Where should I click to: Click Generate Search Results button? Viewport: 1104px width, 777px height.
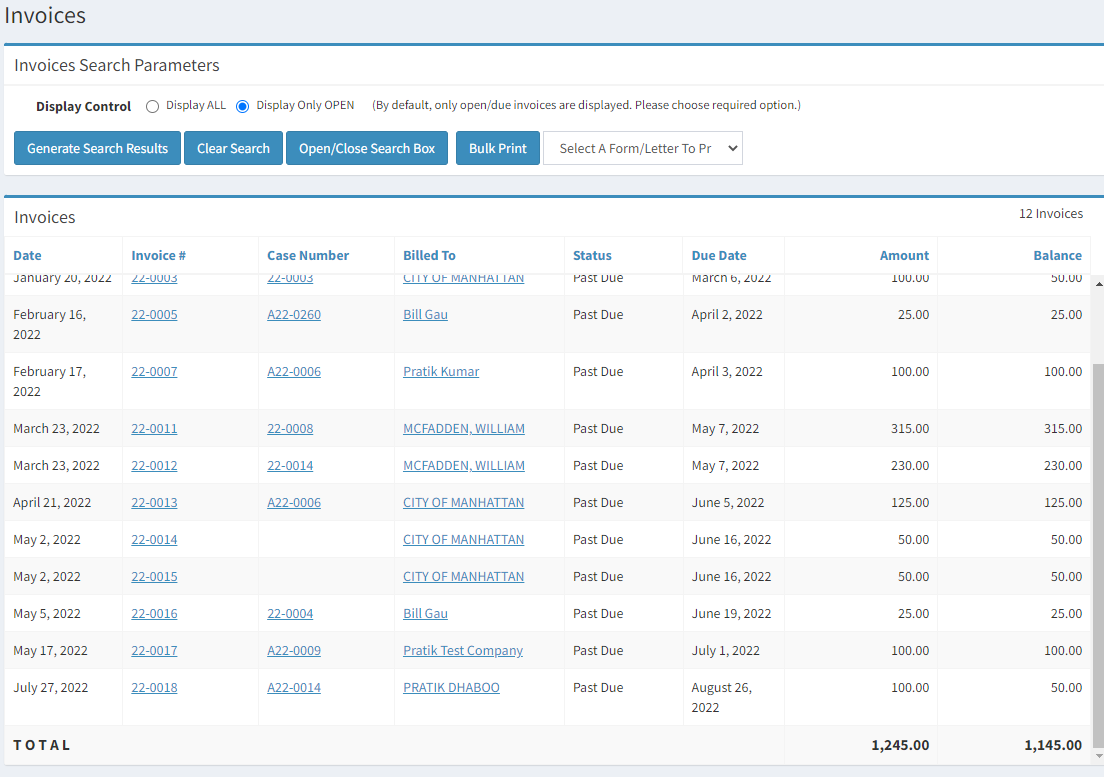(x=97, y=149)
